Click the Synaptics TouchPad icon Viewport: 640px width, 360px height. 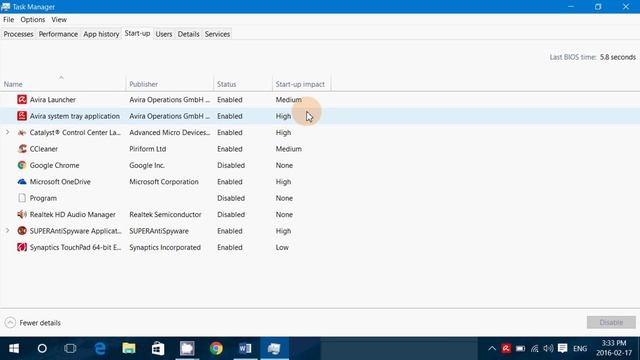click(22, 247)
